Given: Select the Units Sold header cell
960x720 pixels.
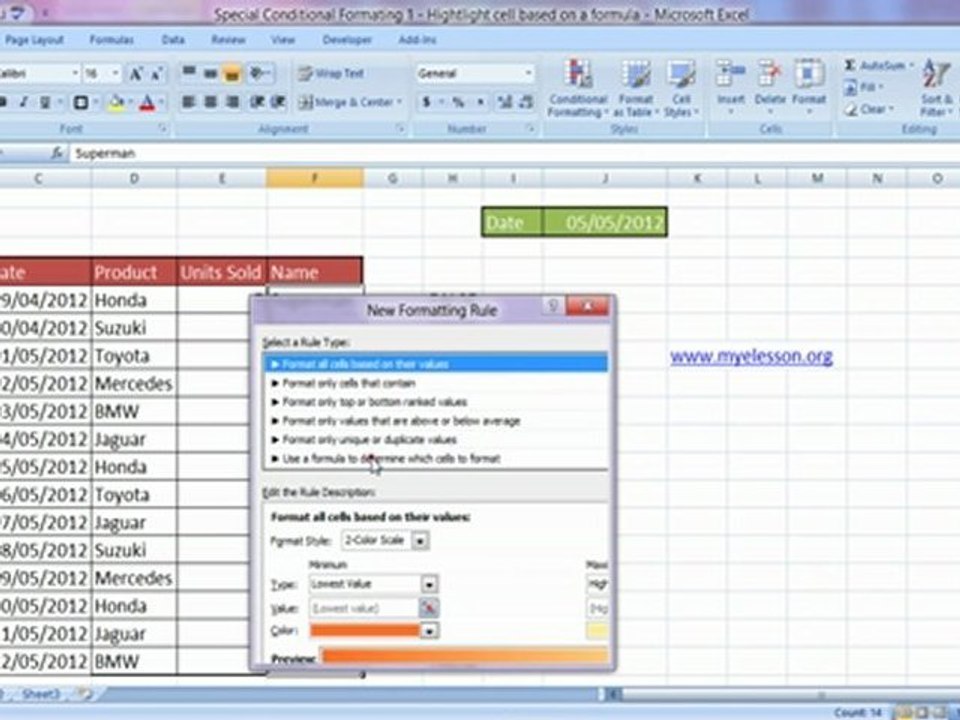Looking at the screenshot, I should click(x=221, y=272).
